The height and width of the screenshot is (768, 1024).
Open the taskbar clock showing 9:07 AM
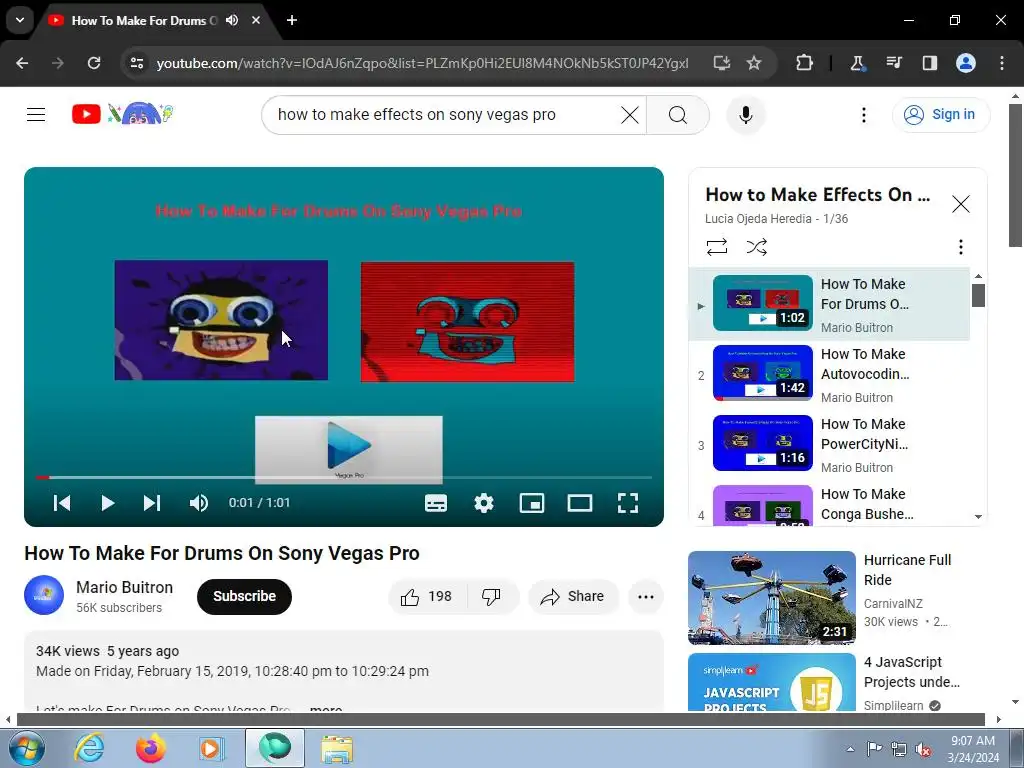[x=973, y=749]
